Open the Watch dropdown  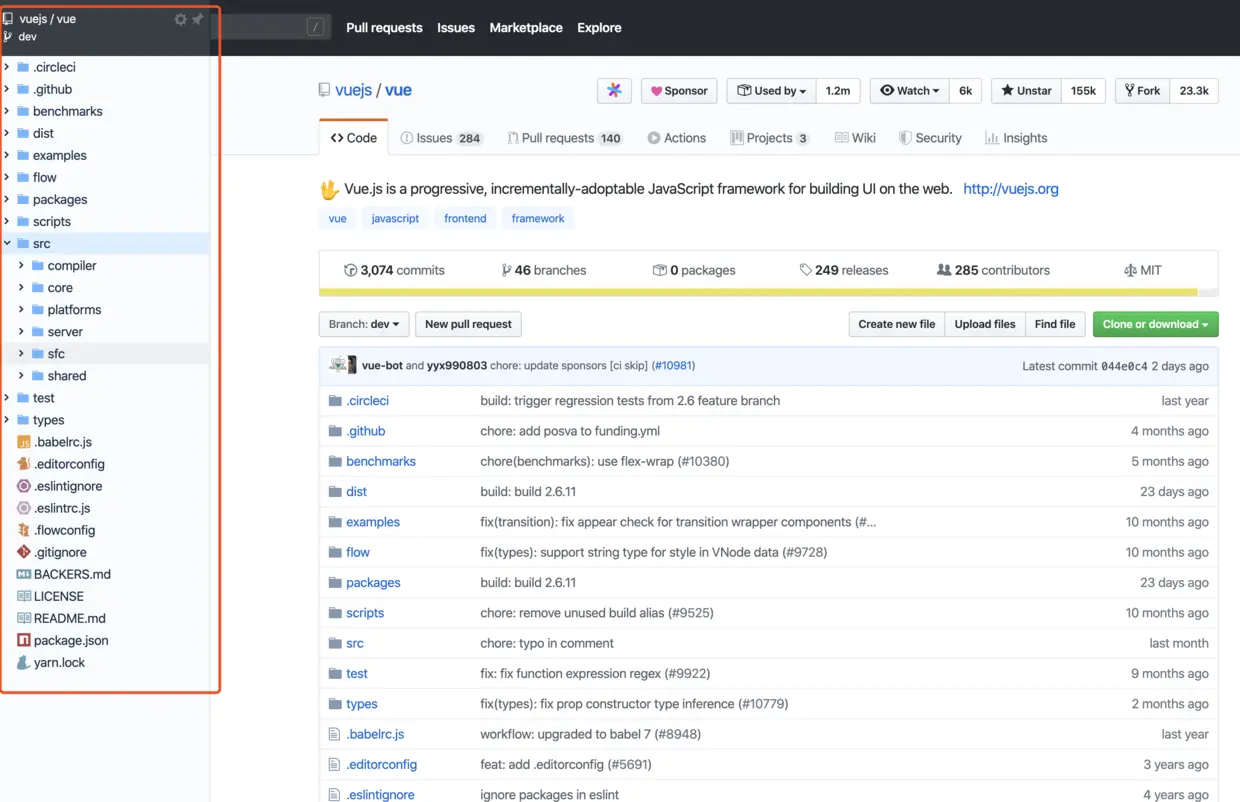click(x=909, y=90)
